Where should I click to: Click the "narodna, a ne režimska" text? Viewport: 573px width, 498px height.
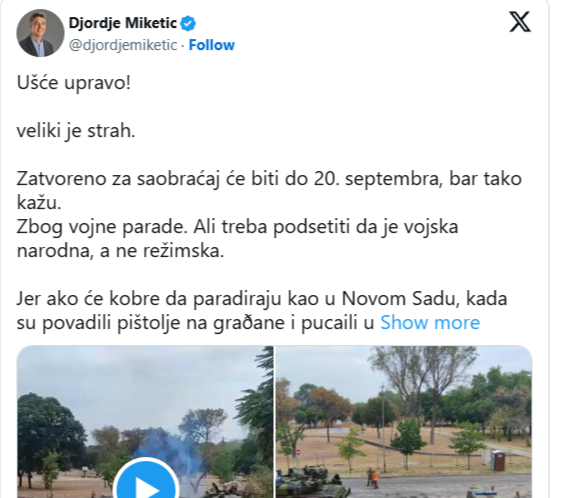[x=120, y=251]
